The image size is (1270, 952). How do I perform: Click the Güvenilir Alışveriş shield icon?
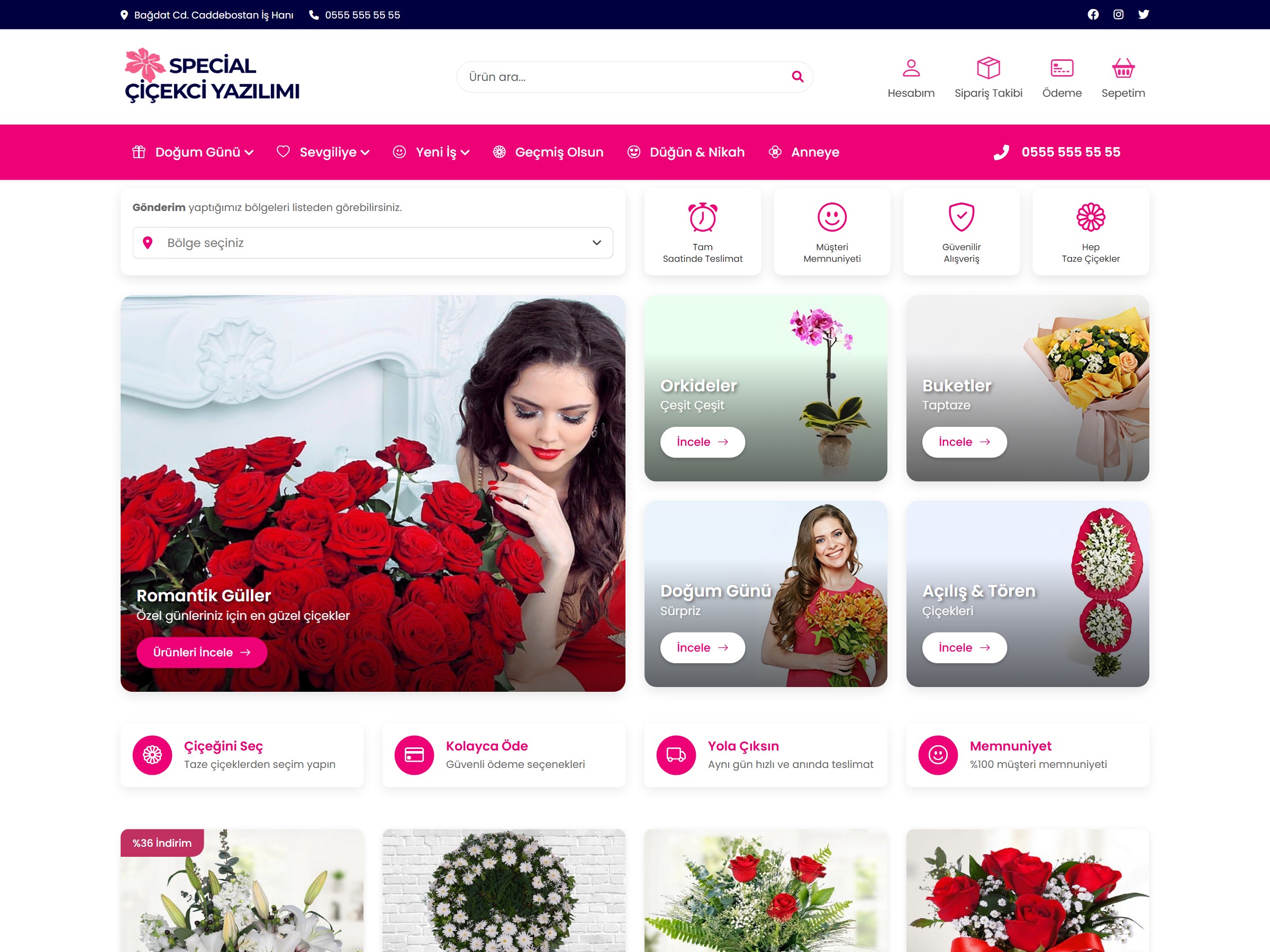(961, 217)
